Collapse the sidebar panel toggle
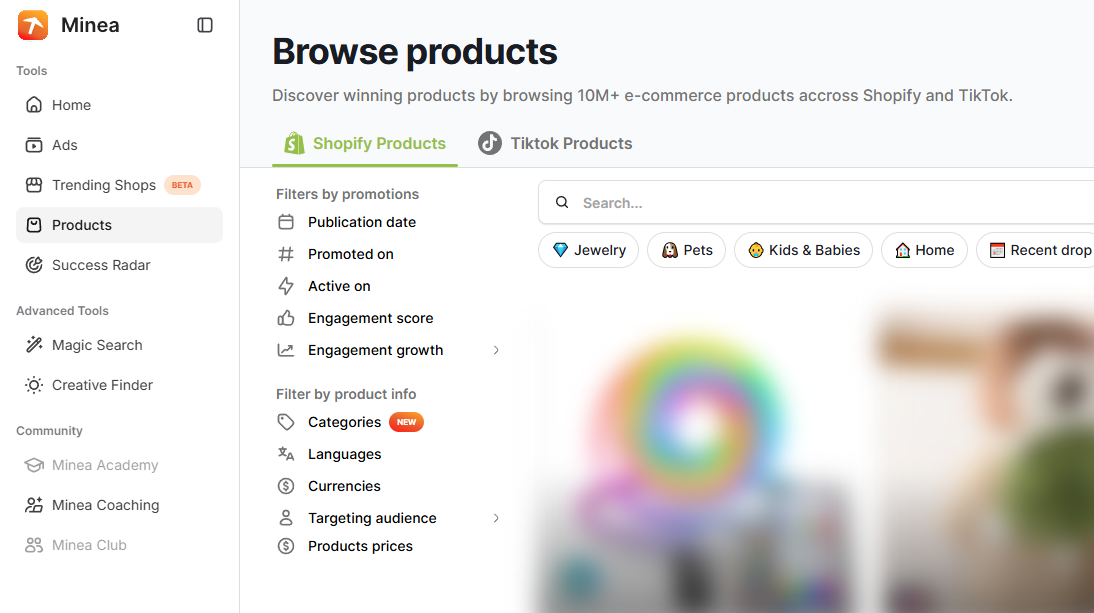This screenshot has height=613, width=1094. point(205,25)
